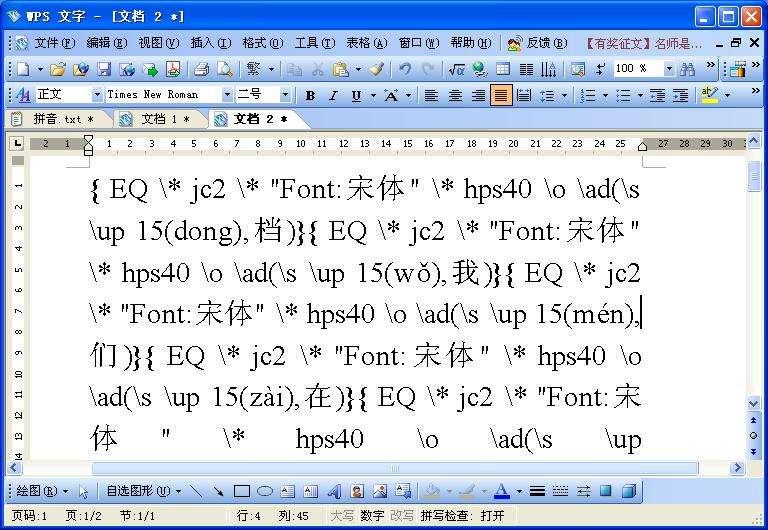Open the font size dropdown showing 二号
Viewport: 768px width, 530px height.
tap(285, 95)
